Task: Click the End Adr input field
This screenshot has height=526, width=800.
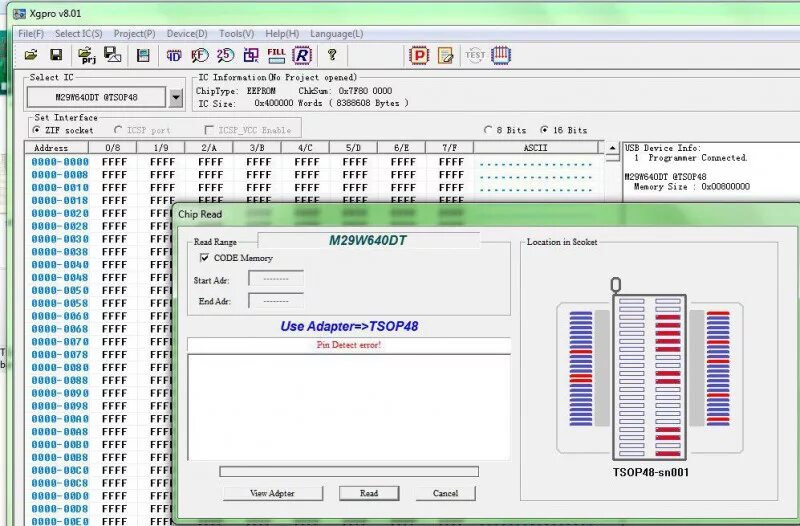Action: coord(276,301)
